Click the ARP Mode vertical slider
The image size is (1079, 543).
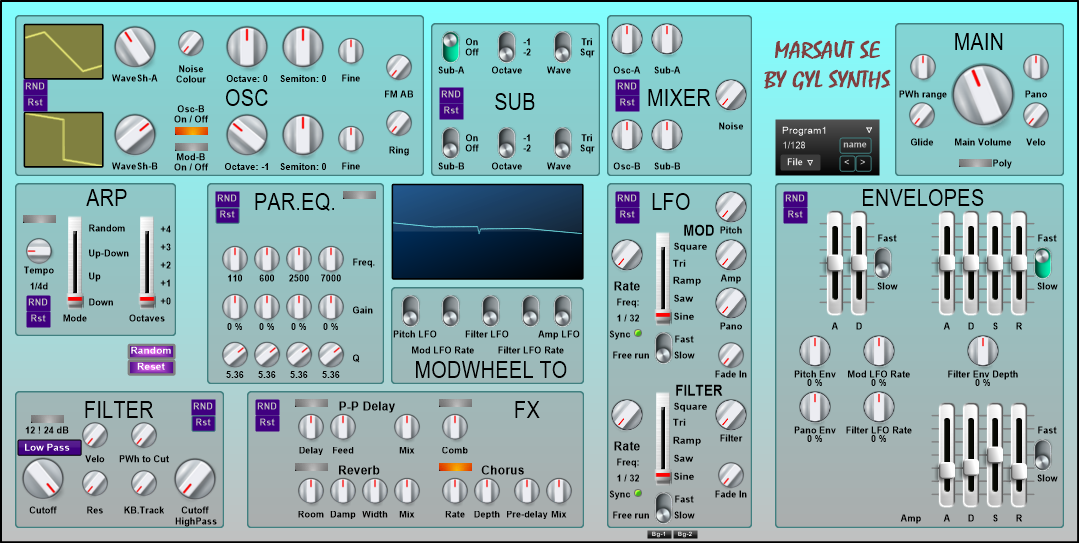pyautogui.click(x=76, y=262)
